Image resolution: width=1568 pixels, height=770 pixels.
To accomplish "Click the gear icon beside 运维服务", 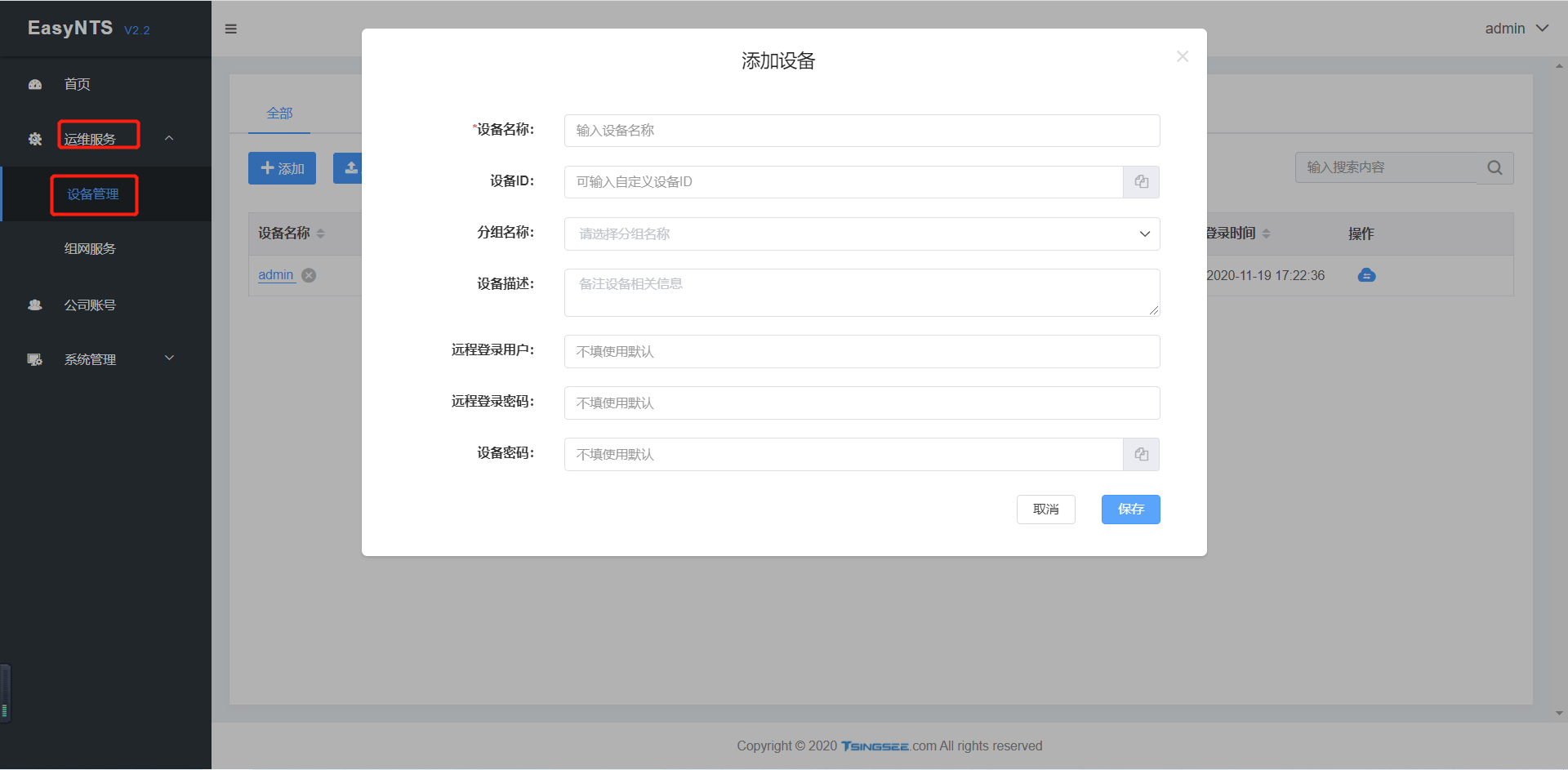I will click(35, 139).
